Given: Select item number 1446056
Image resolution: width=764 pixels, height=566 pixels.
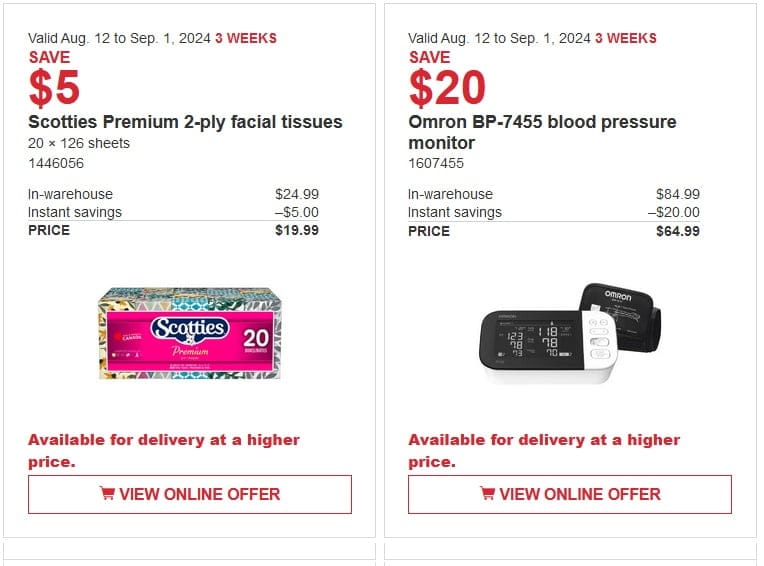Looking at the screenshot, I should pos(56,163).
